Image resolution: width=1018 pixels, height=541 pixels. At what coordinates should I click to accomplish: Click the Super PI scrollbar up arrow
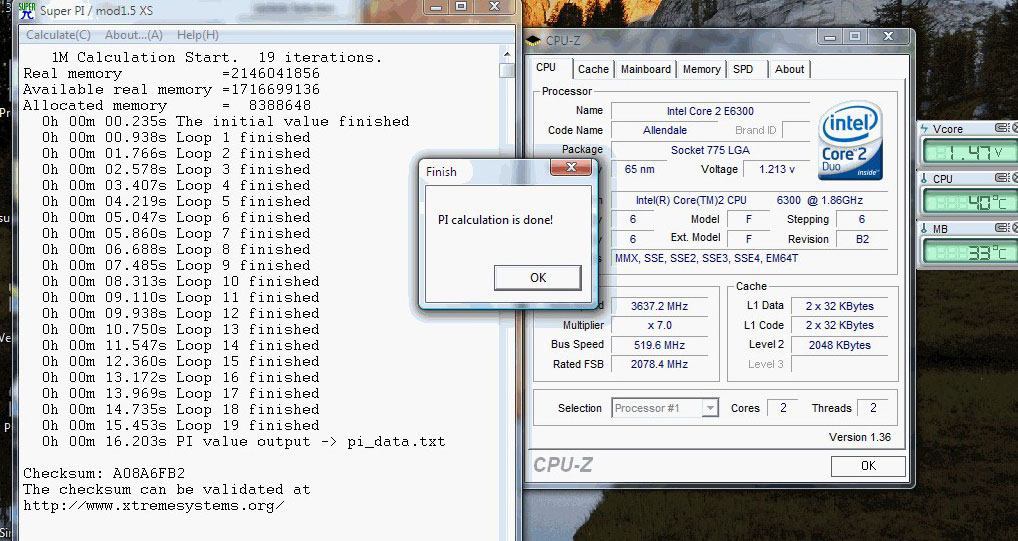(506, 55)
